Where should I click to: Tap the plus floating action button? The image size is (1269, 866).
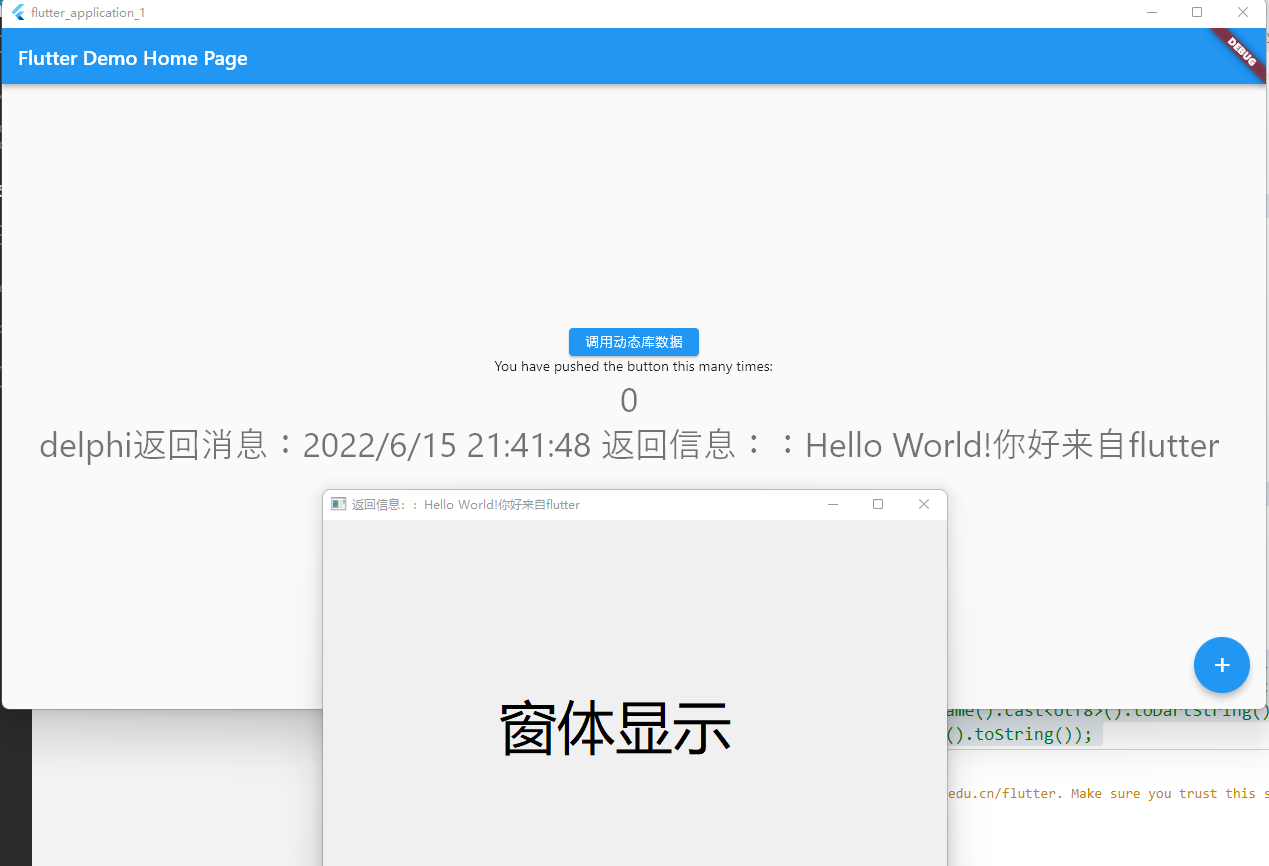pyautogui.click(x=1221, y=665)
